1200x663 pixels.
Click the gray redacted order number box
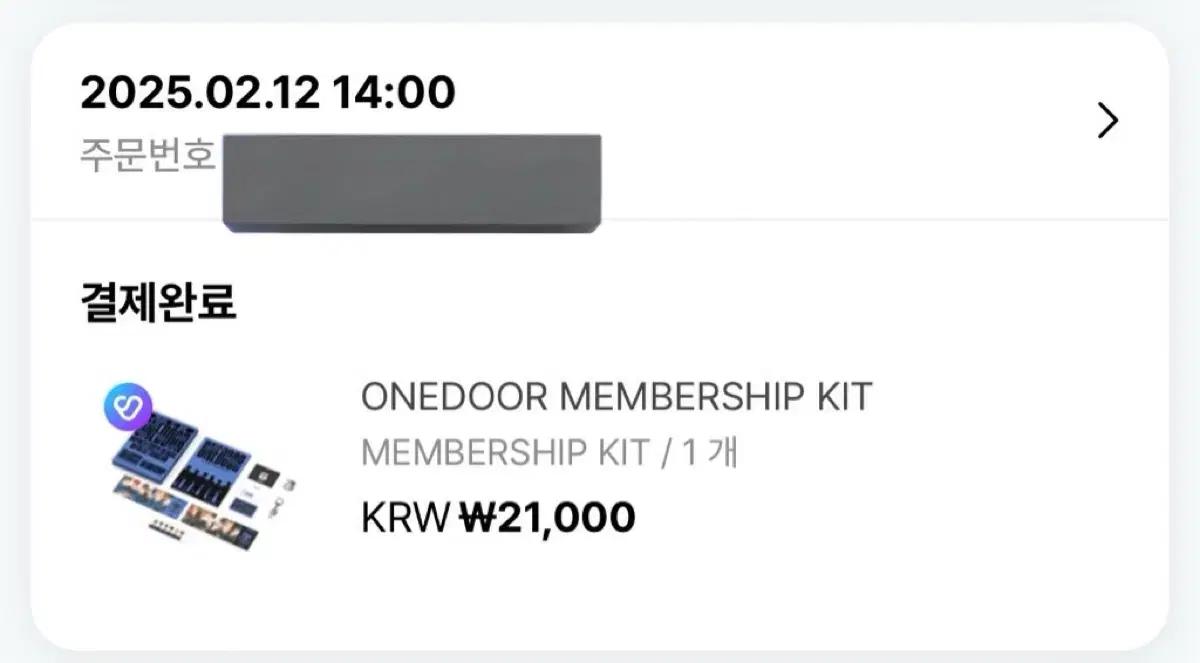(x=412, y=183)
